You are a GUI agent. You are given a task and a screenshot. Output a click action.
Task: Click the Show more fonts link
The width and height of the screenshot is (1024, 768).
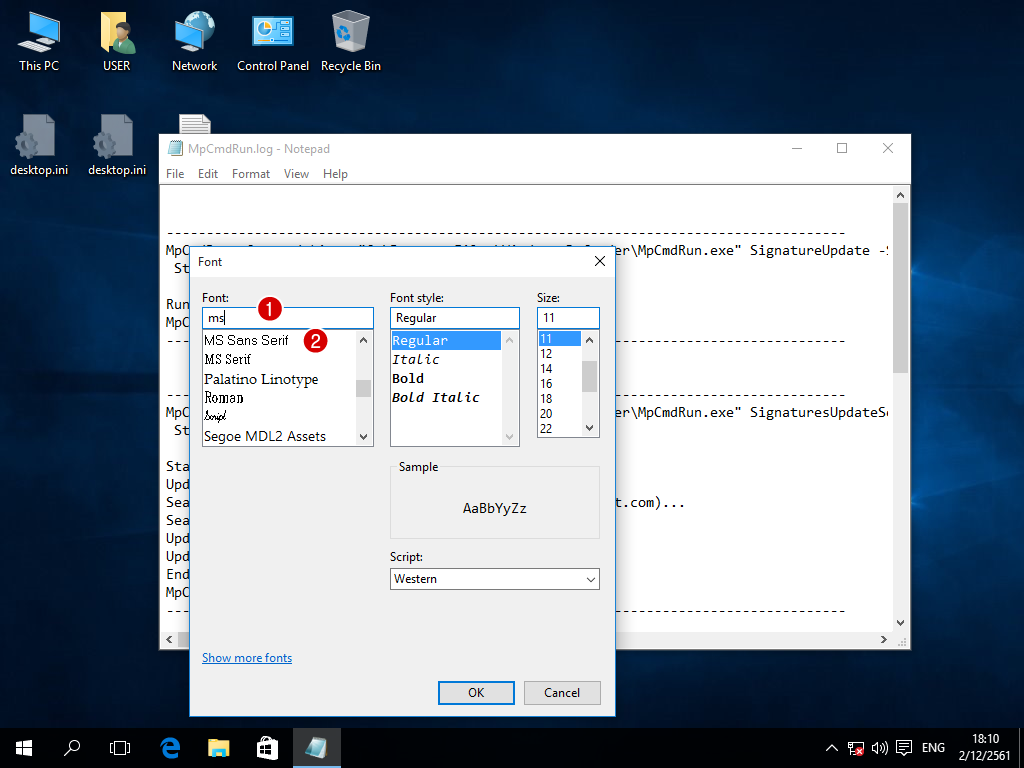(247, 658)
